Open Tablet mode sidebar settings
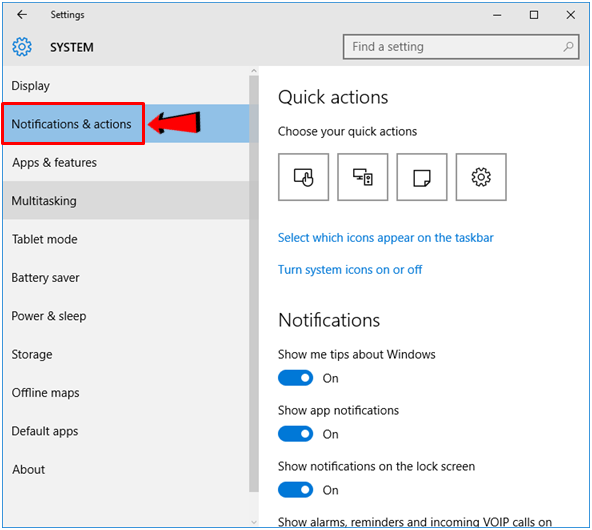592x530 pixels. pos(126,239)
